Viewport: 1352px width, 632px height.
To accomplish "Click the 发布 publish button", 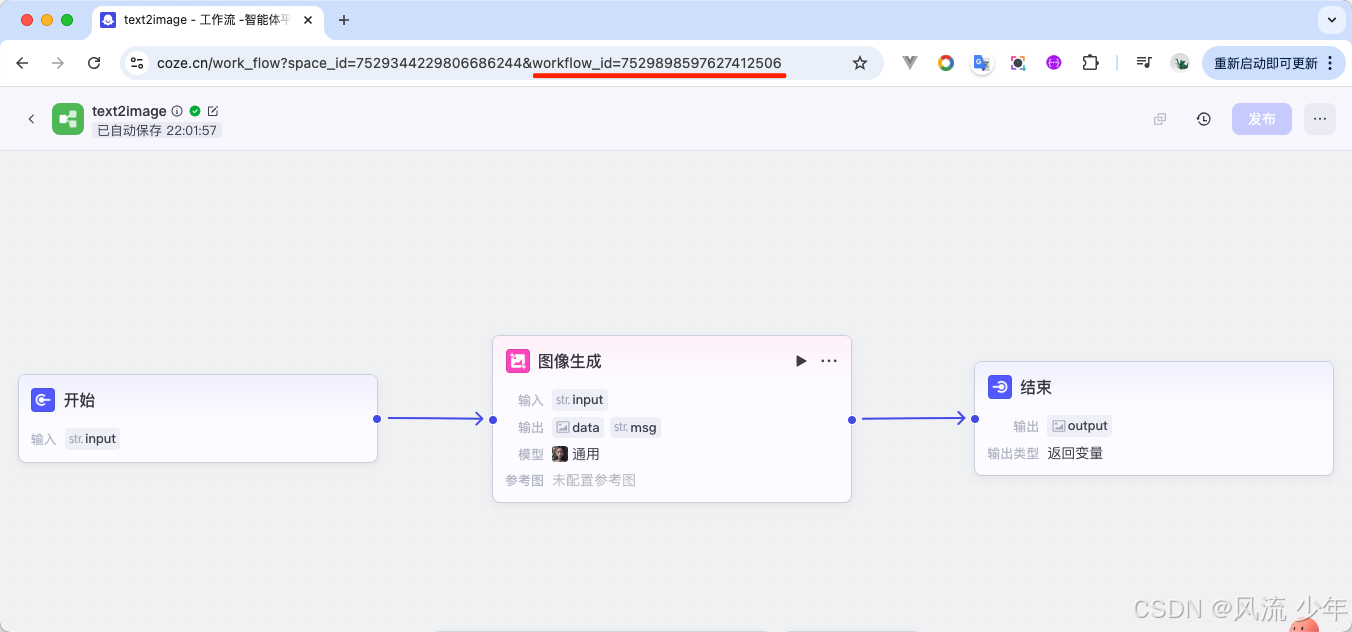I will click(x=1262, y=119).
